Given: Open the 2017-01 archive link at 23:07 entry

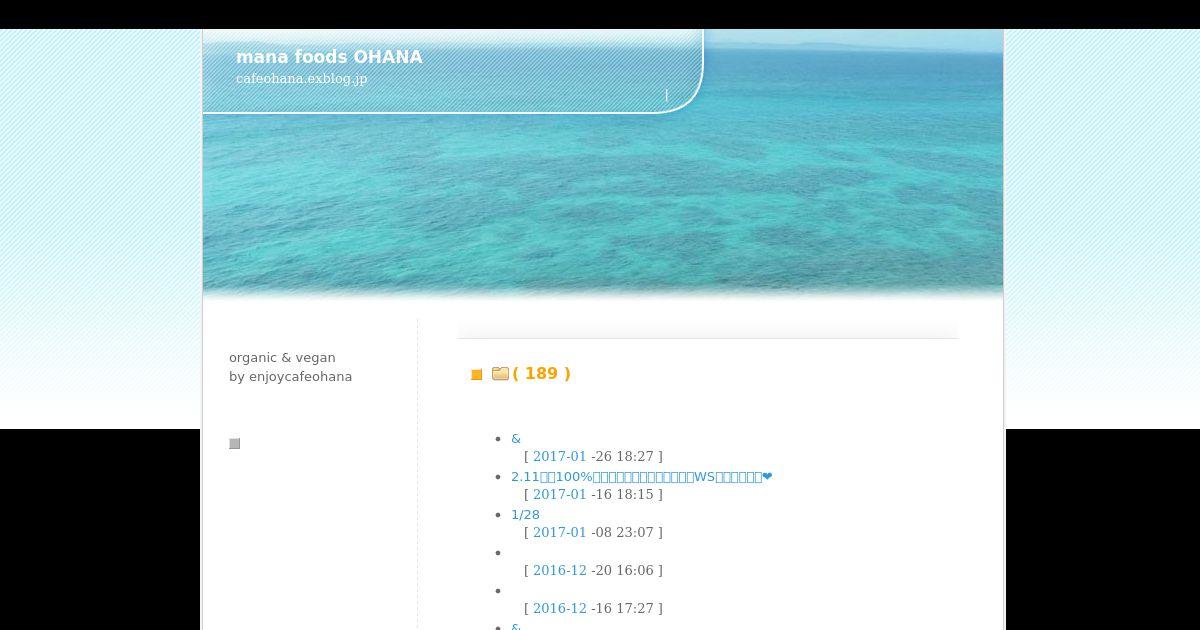Looking at the screenshot, I should tap(559, 532).
